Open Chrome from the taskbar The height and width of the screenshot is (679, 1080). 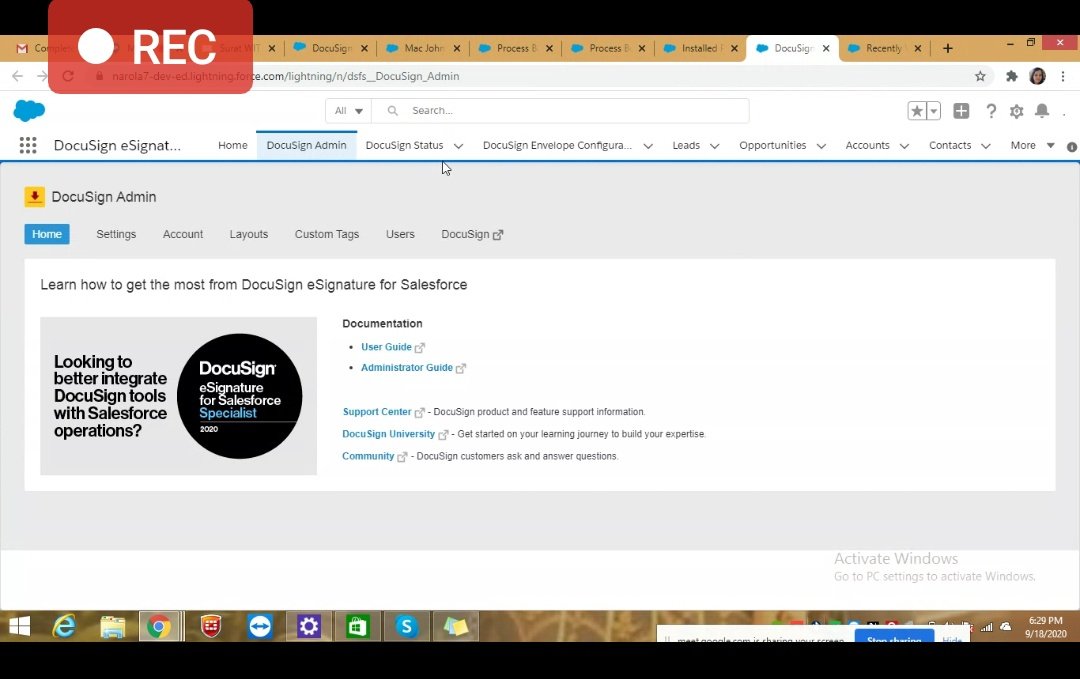(159, 626)
